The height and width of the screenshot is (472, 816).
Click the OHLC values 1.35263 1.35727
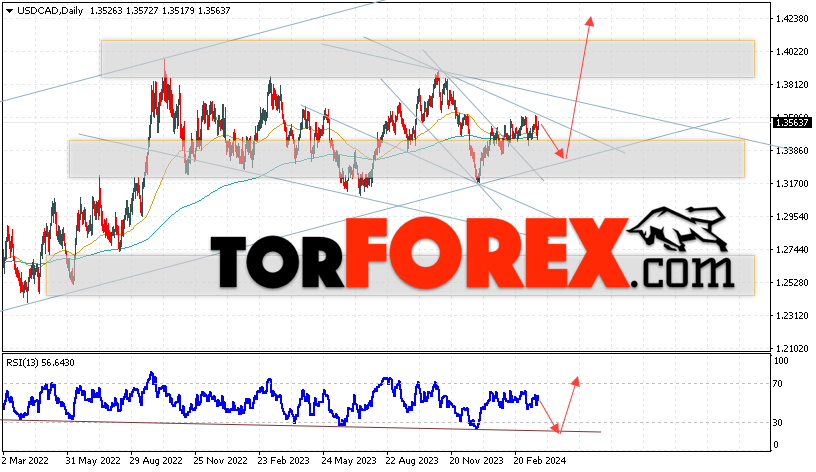[124, 10]
